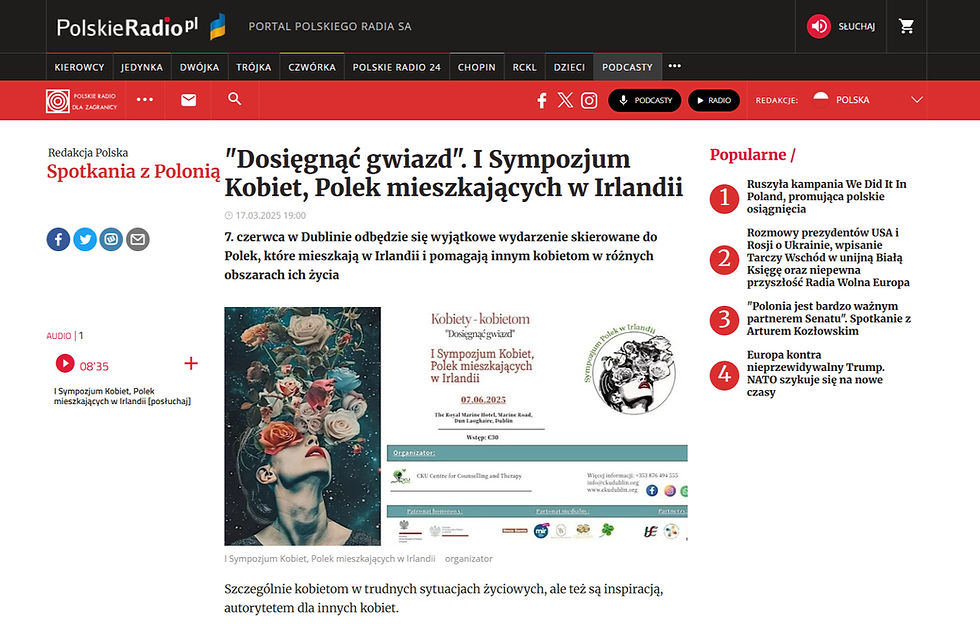Screen dimensions: 980x624
Task: Open Polskie Radio Facebook page icon
Action: (x=542, y=100)
